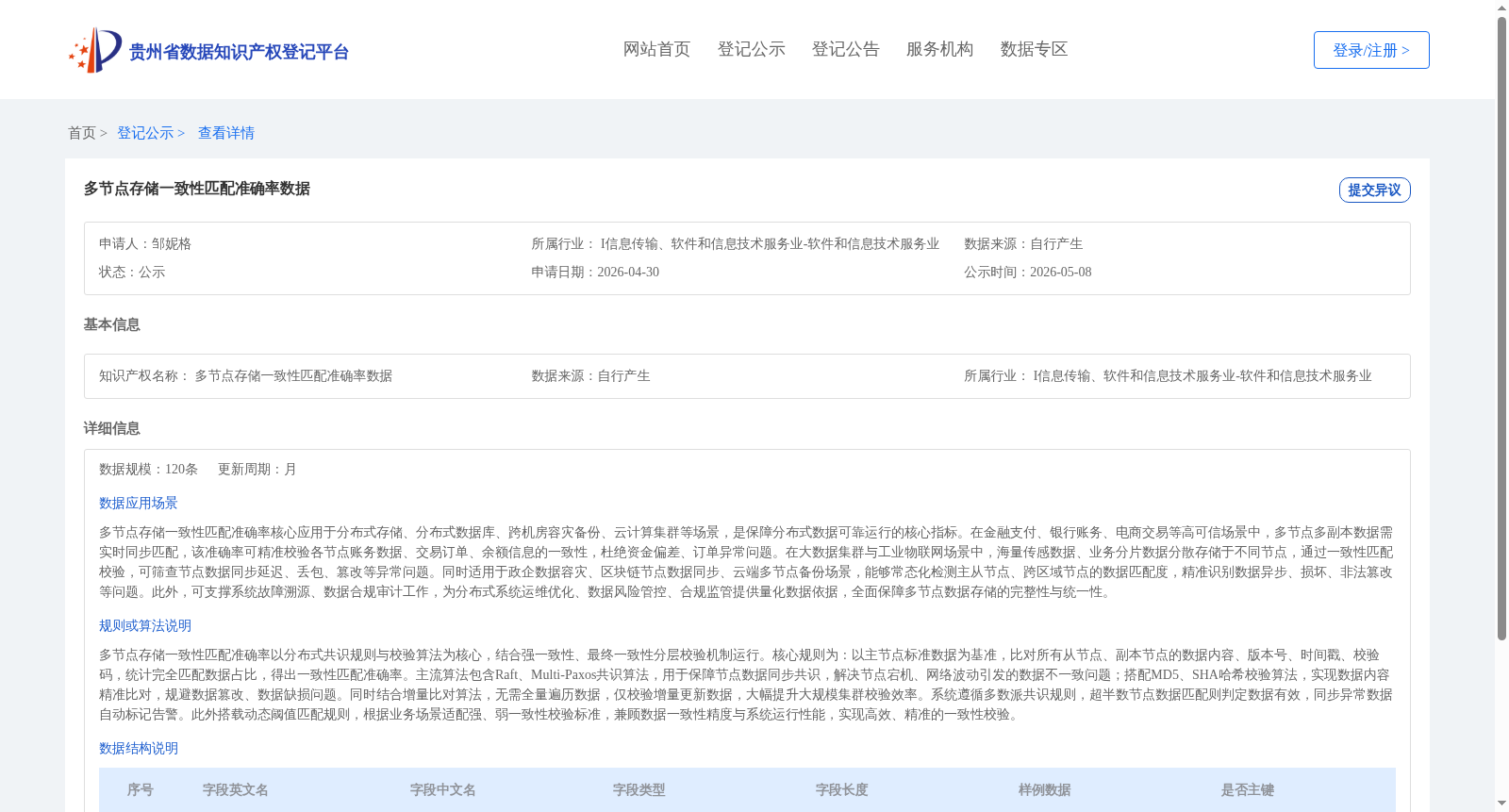The image size is (1509, 812).
Task: Click the 提交异议 button
Action: click(x=1374, y=190)
